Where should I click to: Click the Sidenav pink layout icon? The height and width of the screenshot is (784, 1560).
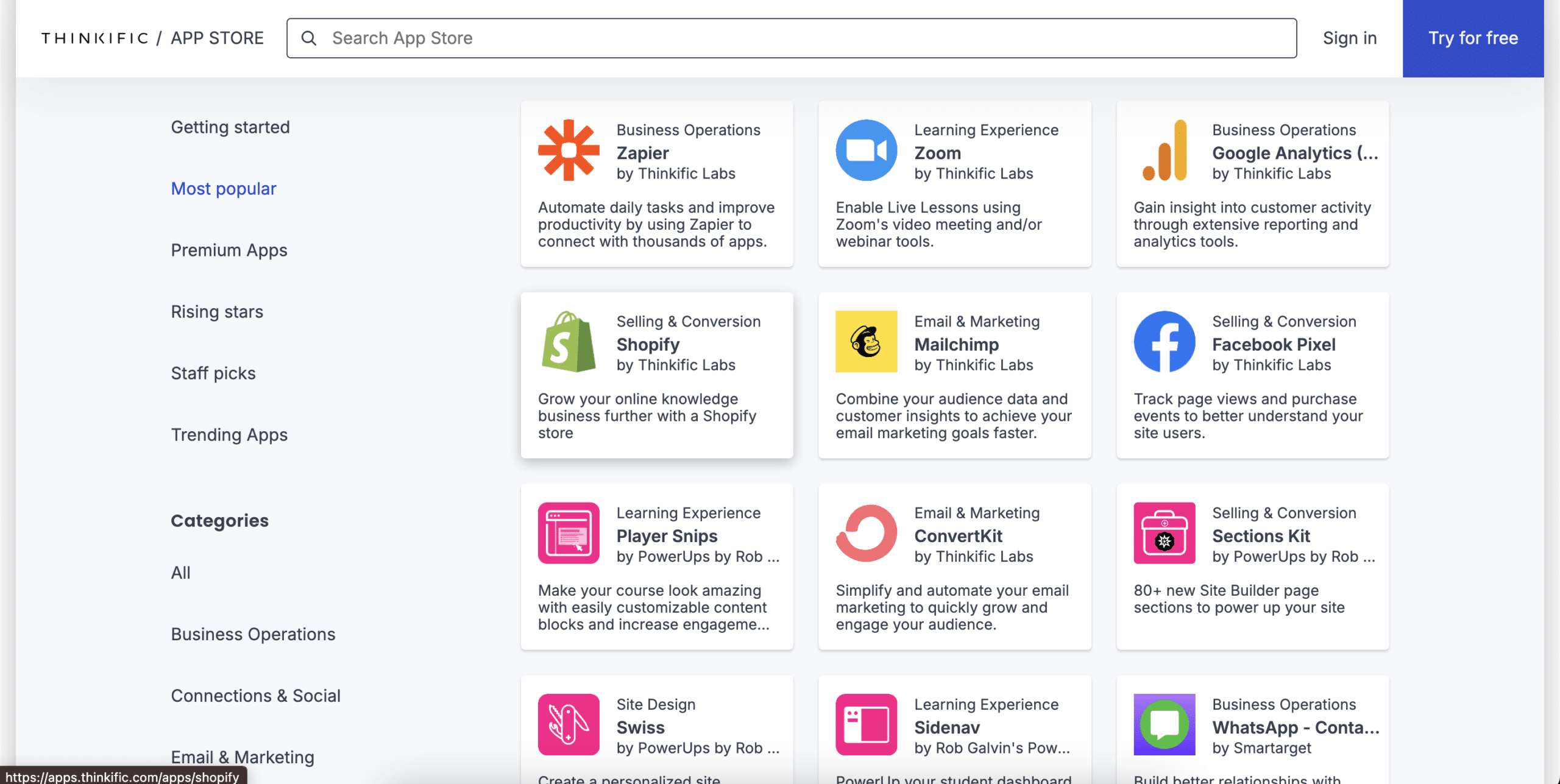pos(866,724)
